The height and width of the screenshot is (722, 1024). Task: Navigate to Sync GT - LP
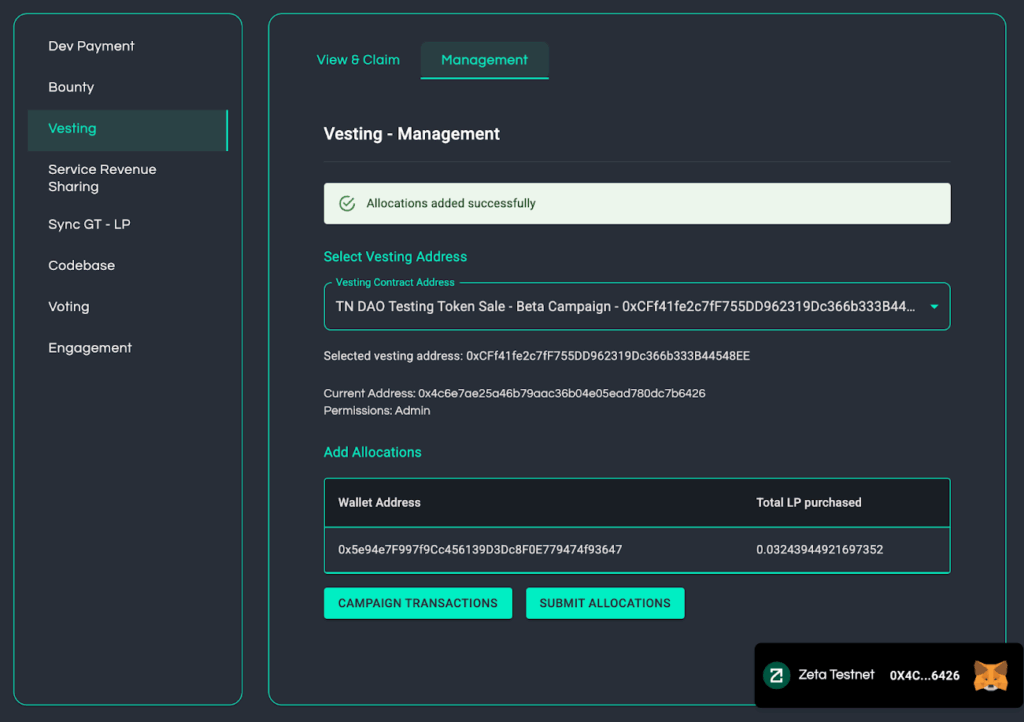pyautogui.click(x=89, y=224)
